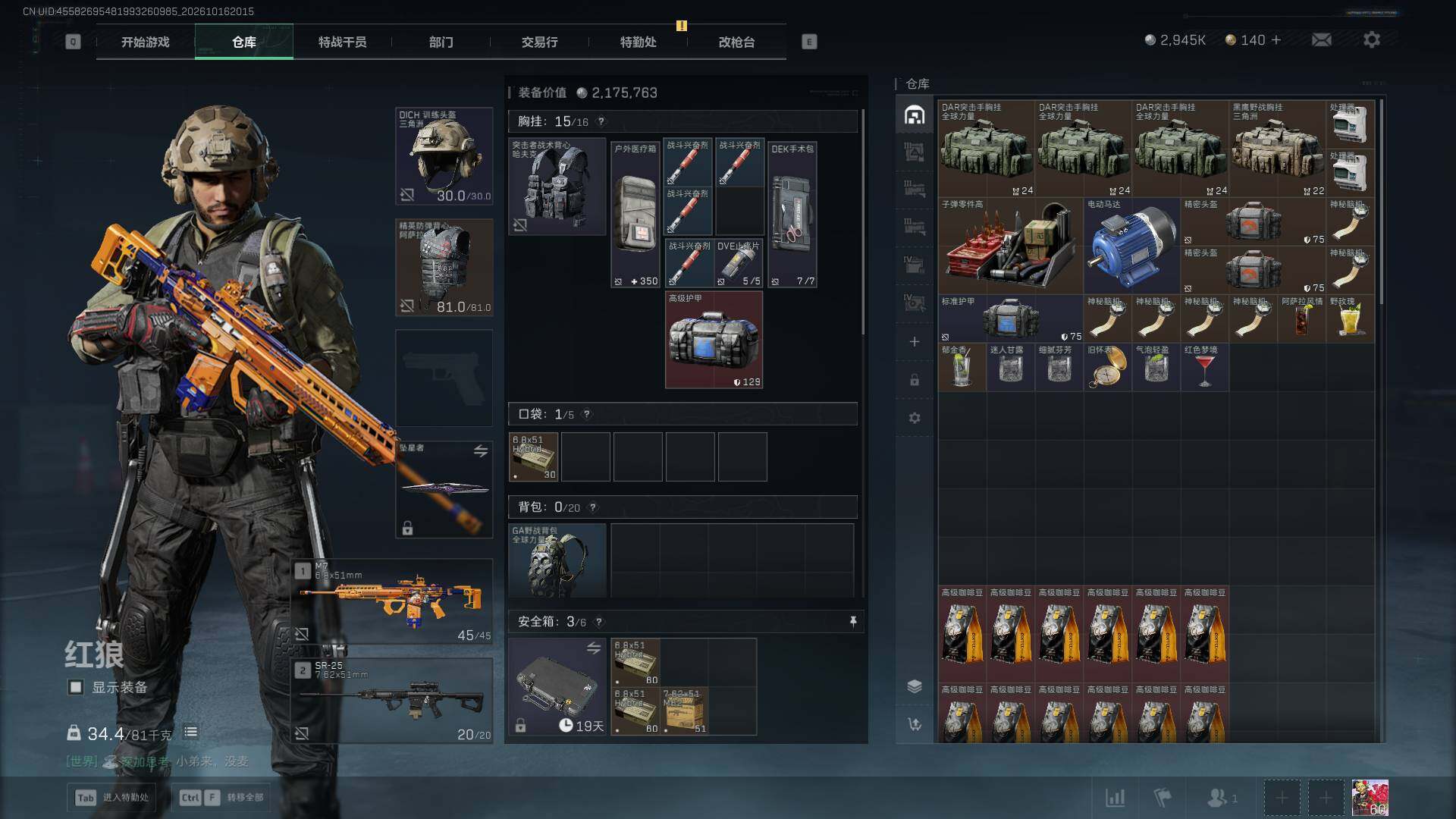The image size is (1456, 819).
Task: Open the 交易行 tab
Action: pos(540,42)
